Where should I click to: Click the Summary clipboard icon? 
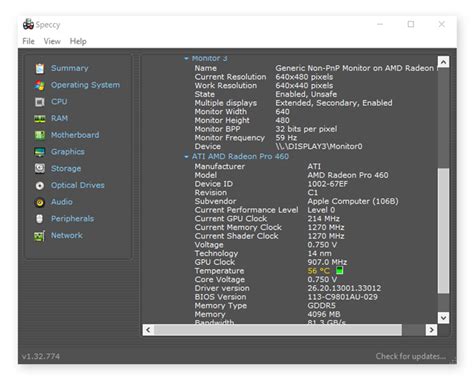pyautogui.click(x=40, y=68)
